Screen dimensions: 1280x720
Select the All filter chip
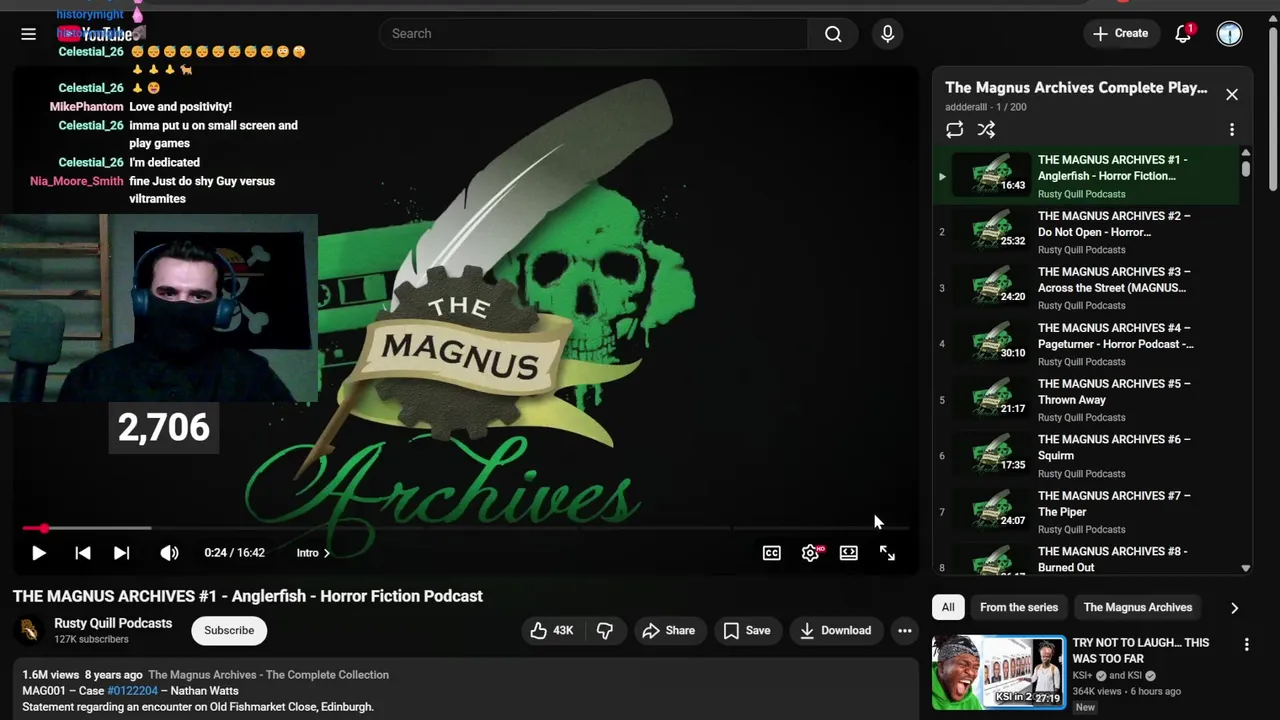pyautogui.click(x=948, y=608)
